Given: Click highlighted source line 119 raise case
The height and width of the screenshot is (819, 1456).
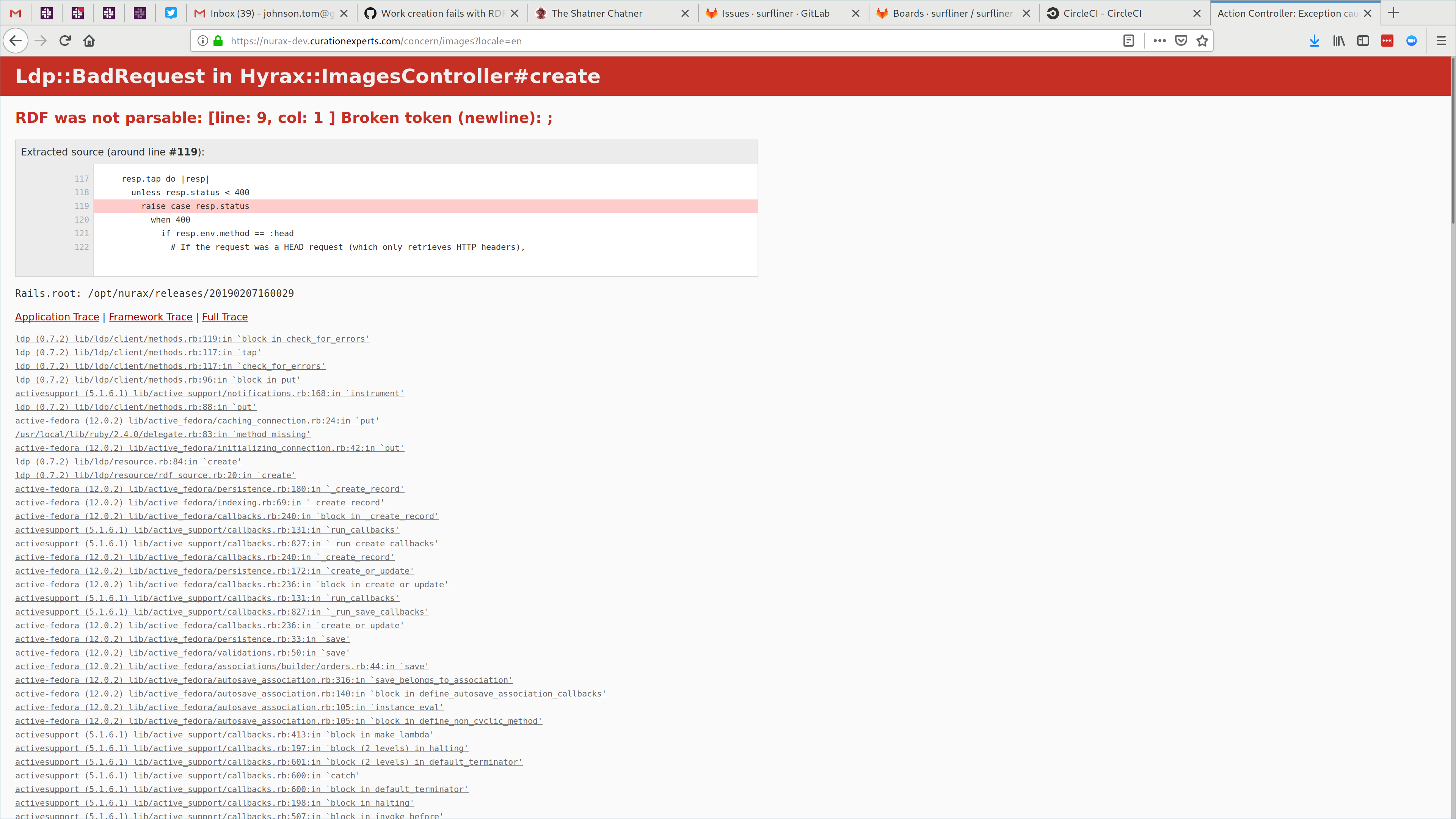Looking at the screenshot, I should click(425, 206).
